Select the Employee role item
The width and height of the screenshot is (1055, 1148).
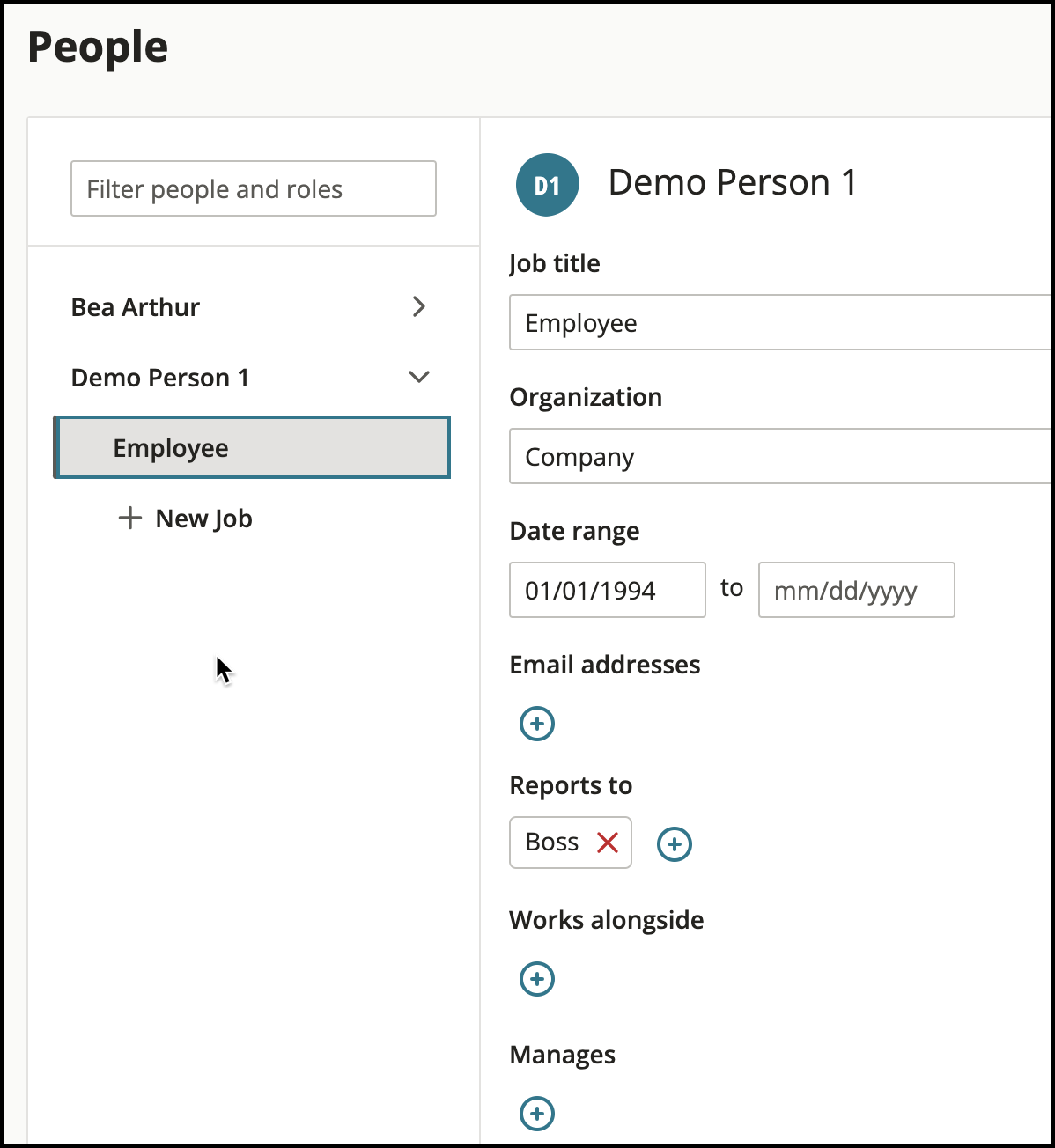pos(252,447)
